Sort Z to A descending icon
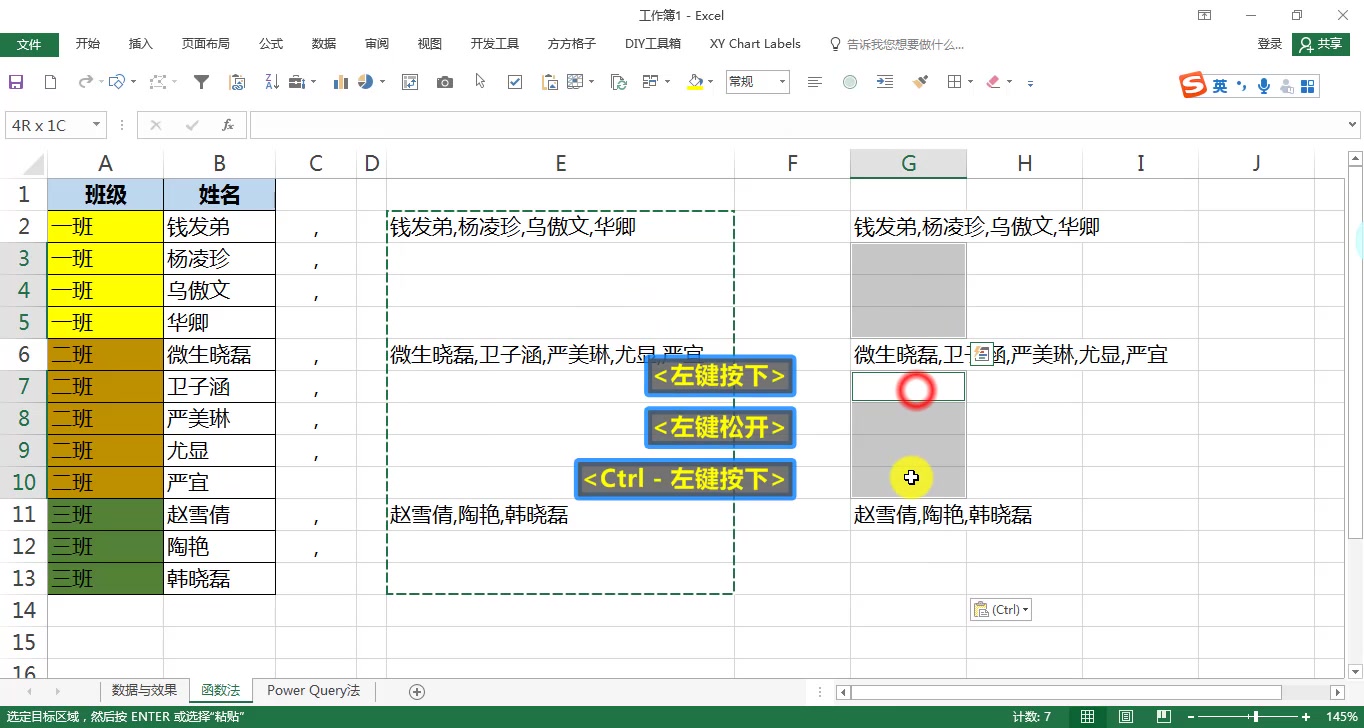The height and width of the screenshot is (728, 1364). tap(272, 82)
